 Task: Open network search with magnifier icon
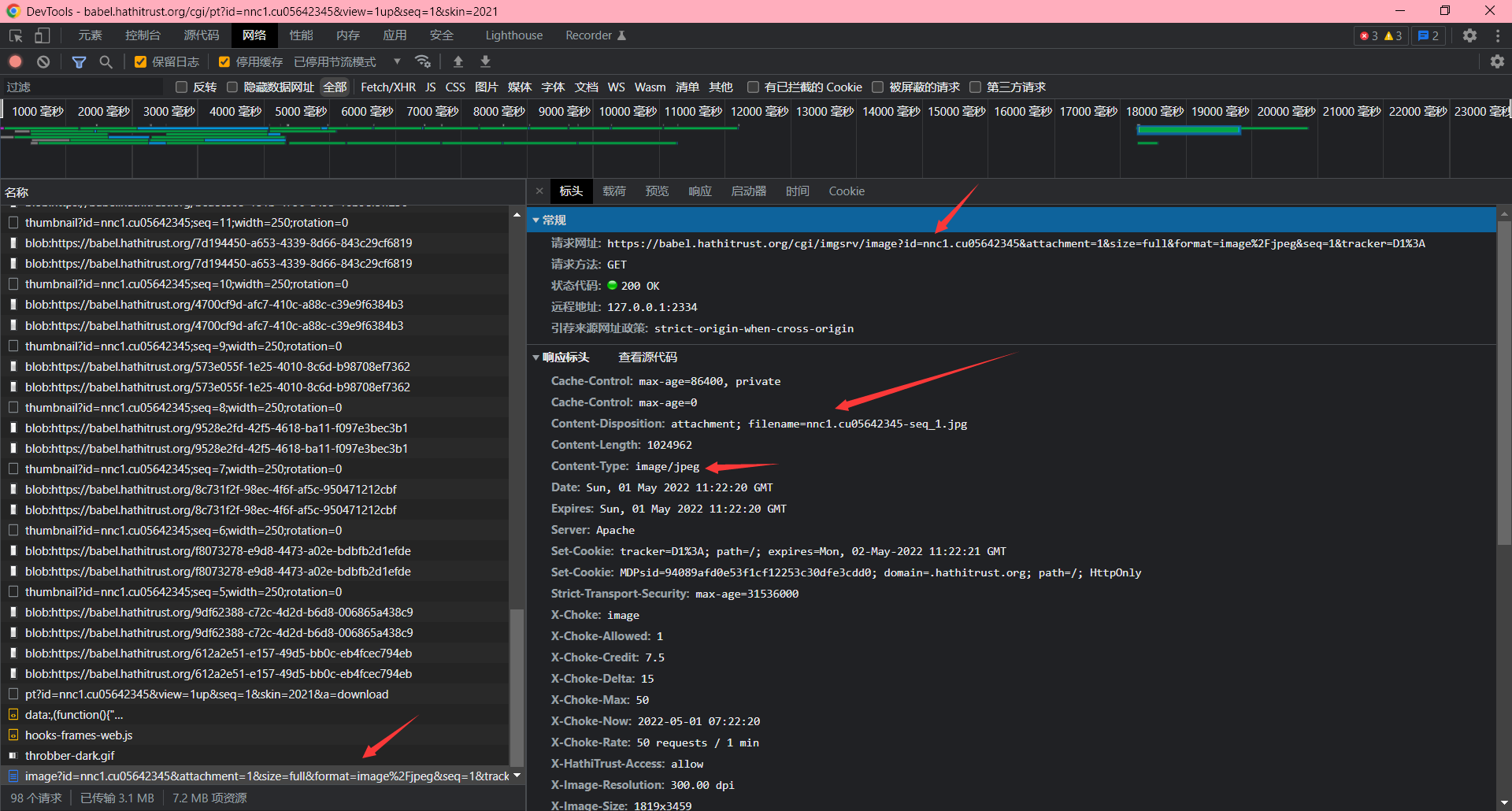[106, 61]
